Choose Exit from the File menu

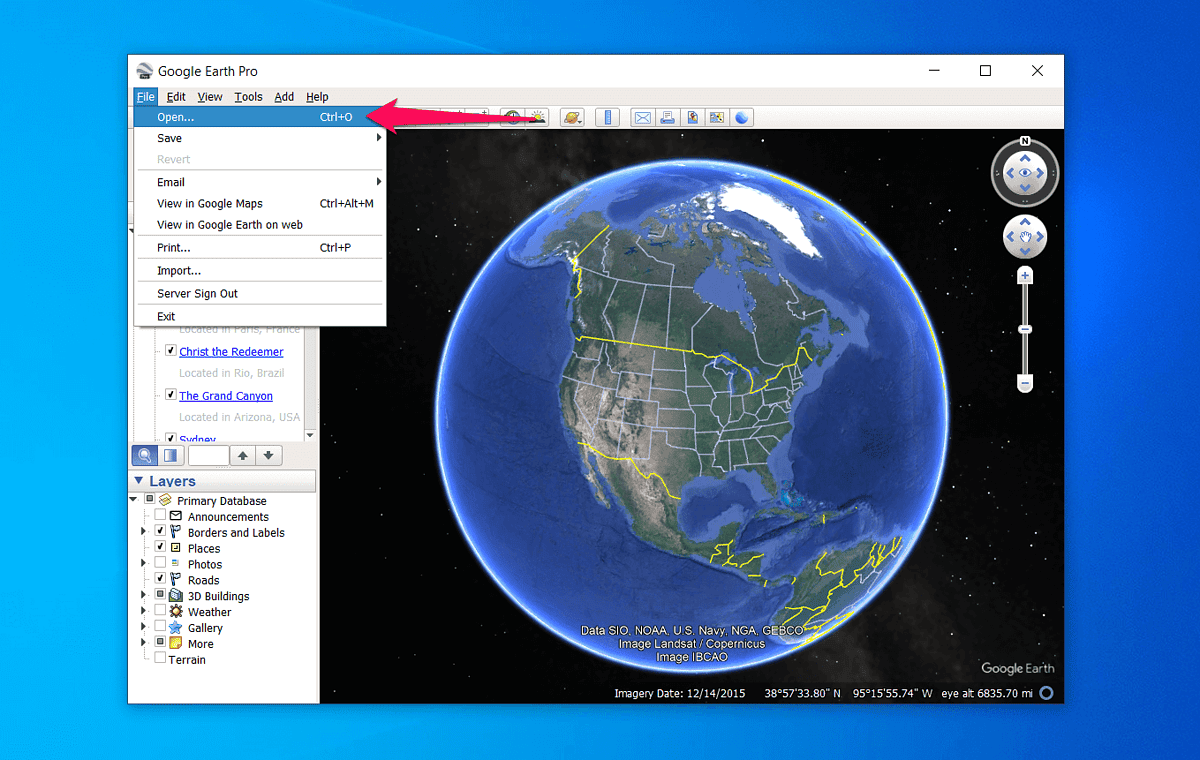(260, 316)
